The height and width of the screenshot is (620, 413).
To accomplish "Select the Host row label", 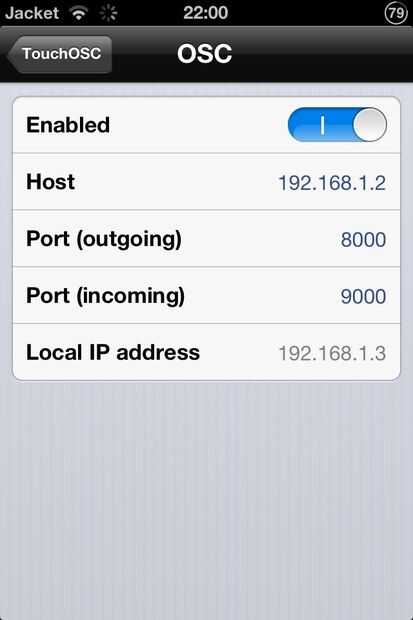I will [x=51, y=182].
